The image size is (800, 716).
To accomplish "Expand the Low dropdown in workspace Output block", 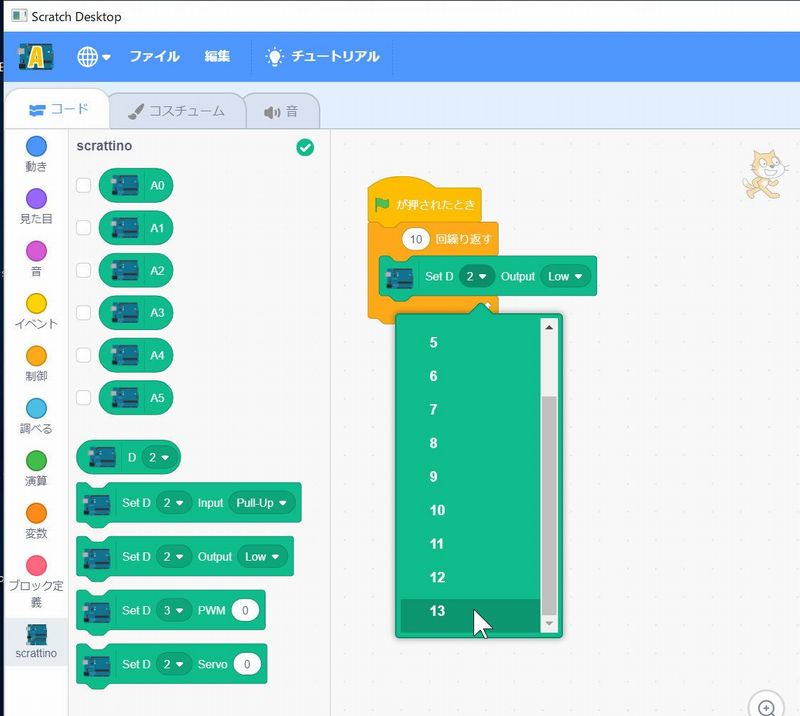I will (x=566, y=276).
